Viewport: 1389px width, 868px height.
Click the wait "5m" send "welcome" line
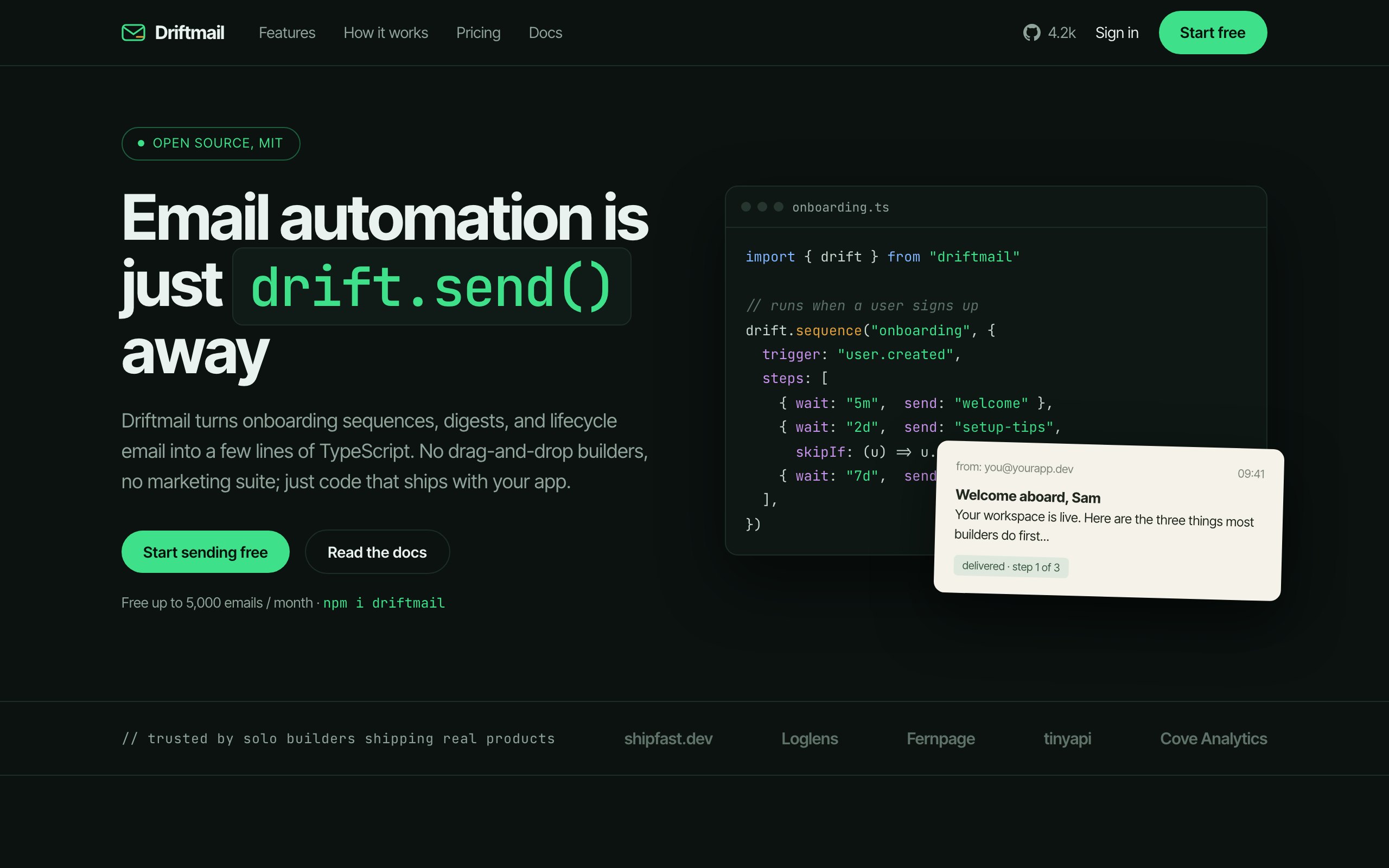coord(915,403)
